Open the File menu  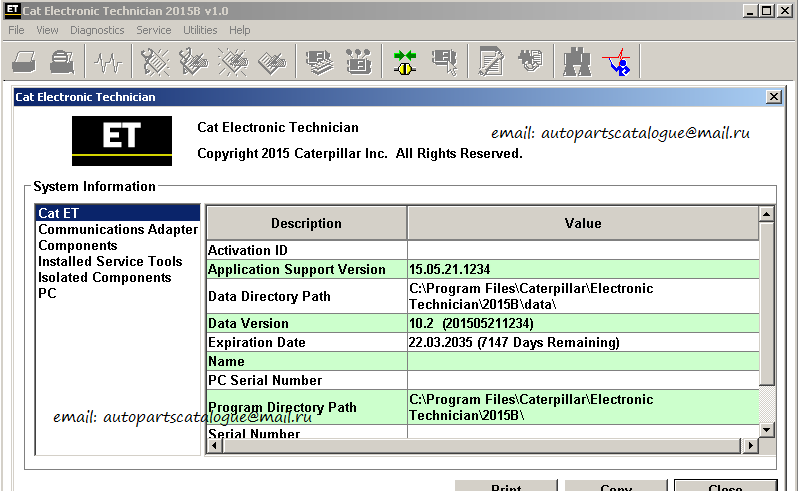coord(16,30)
